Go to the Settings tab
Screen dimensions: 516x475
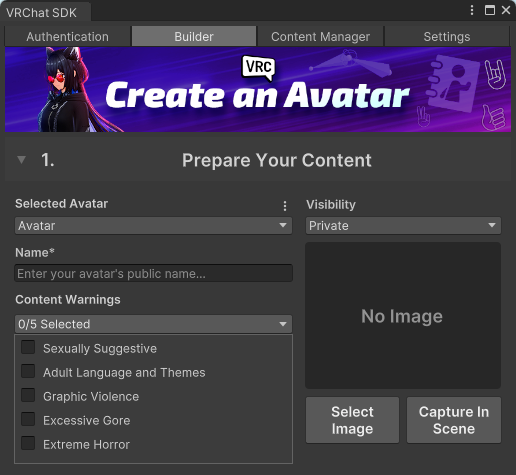tap(447, 36)
